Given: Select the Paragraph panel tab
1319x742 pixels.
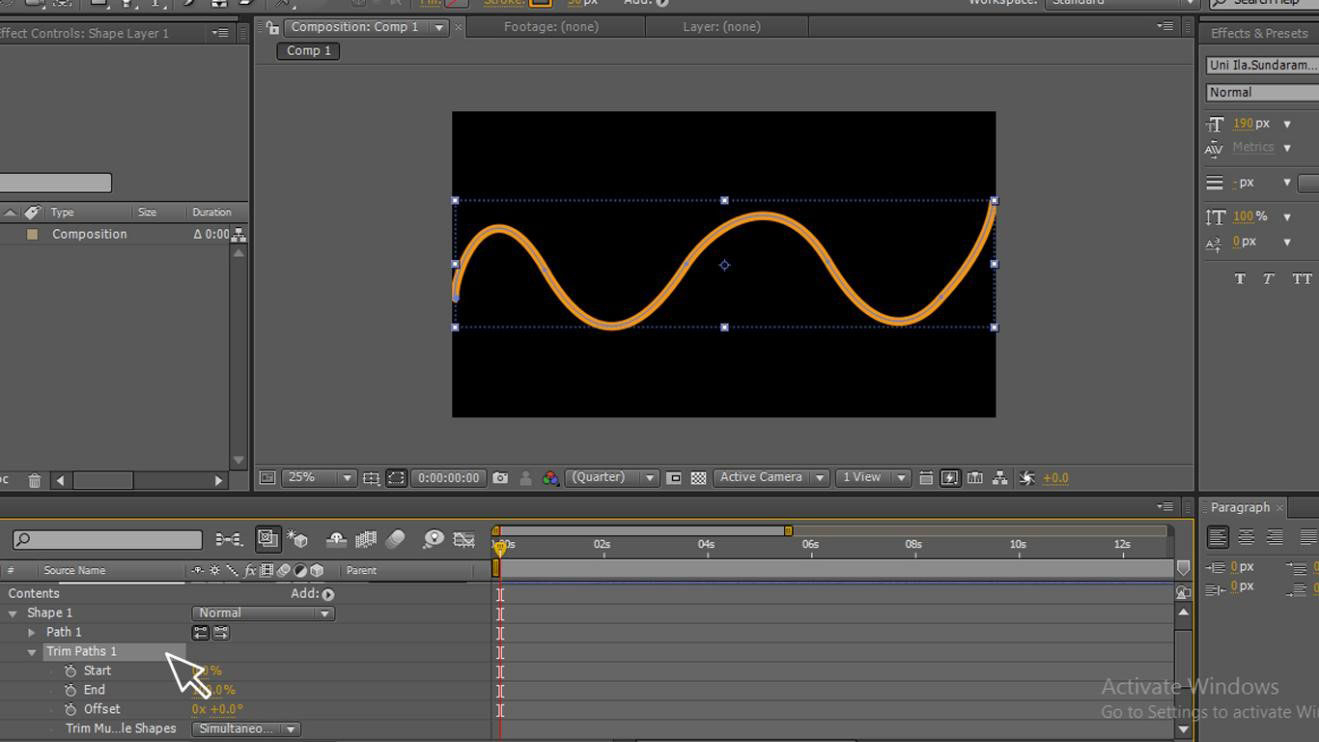Looking at the screenshot, I should point(1239,507).
